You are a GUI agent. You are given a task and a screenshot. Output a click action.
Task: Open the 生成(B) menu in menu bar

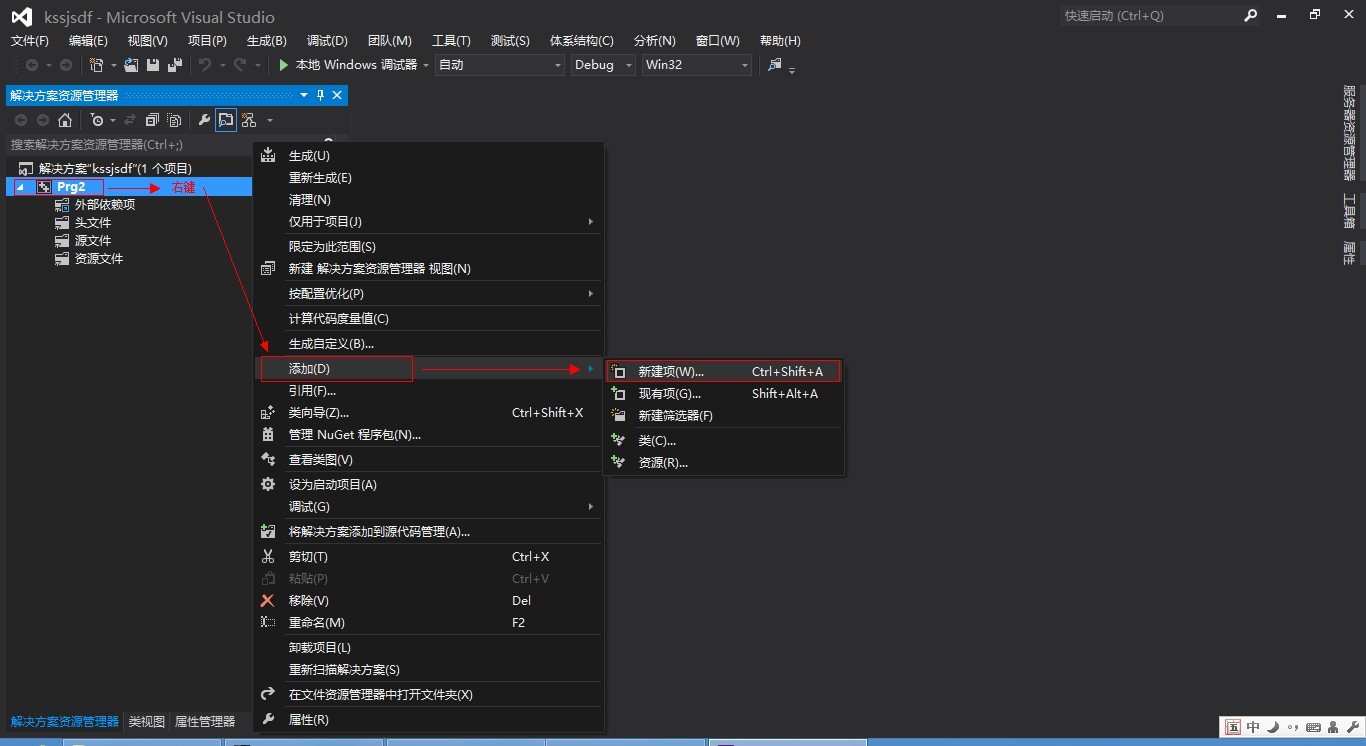point(266,41)
